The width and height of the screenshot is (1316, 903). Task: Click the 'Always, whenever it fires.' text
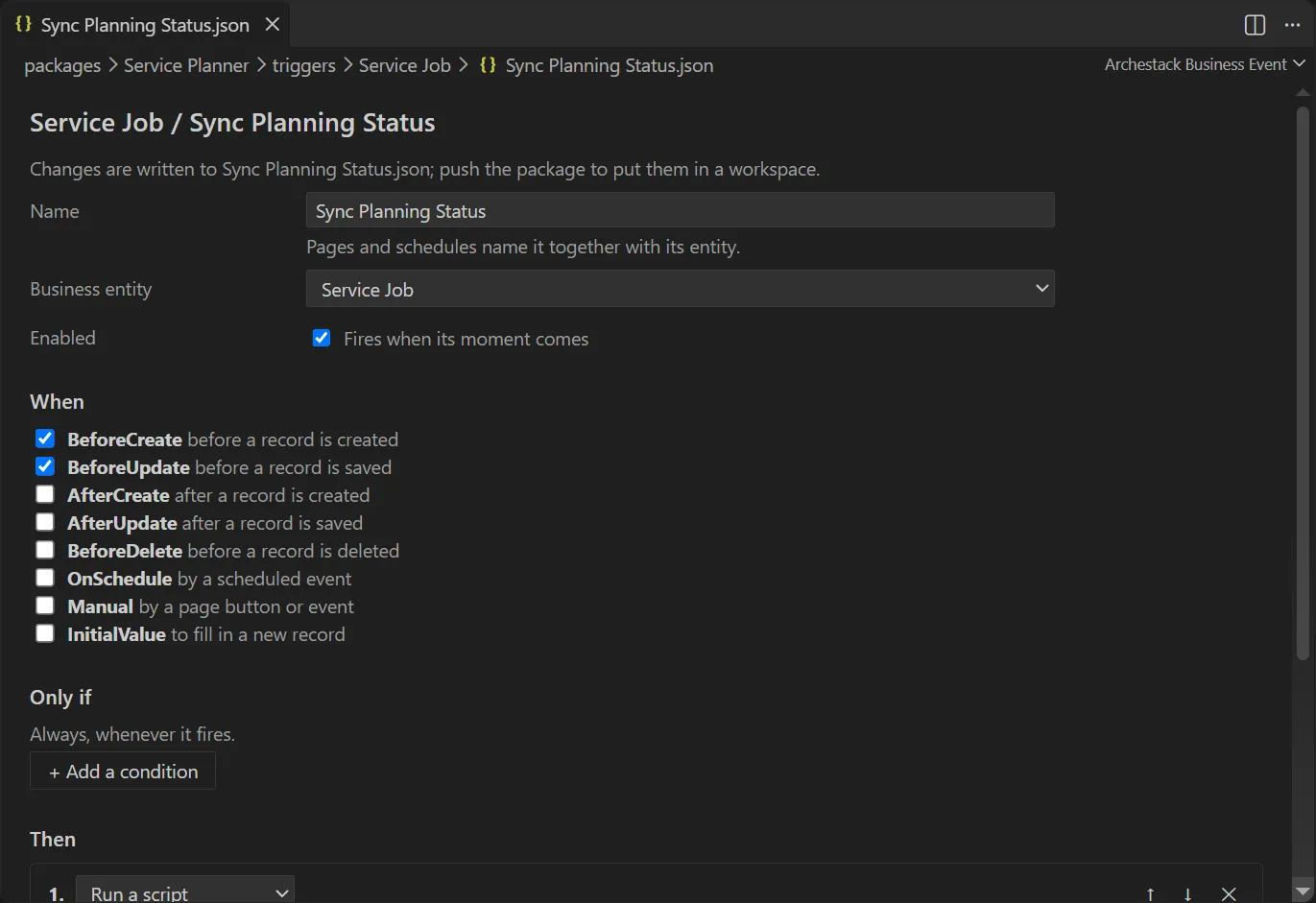[x=132, y=734]
